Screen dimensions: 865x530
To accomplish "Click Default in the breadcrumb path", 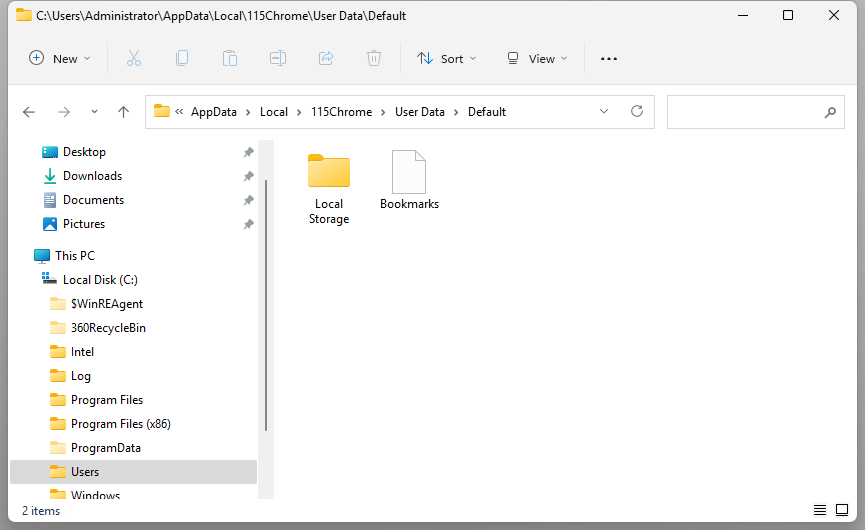I will tap(487, 112).
